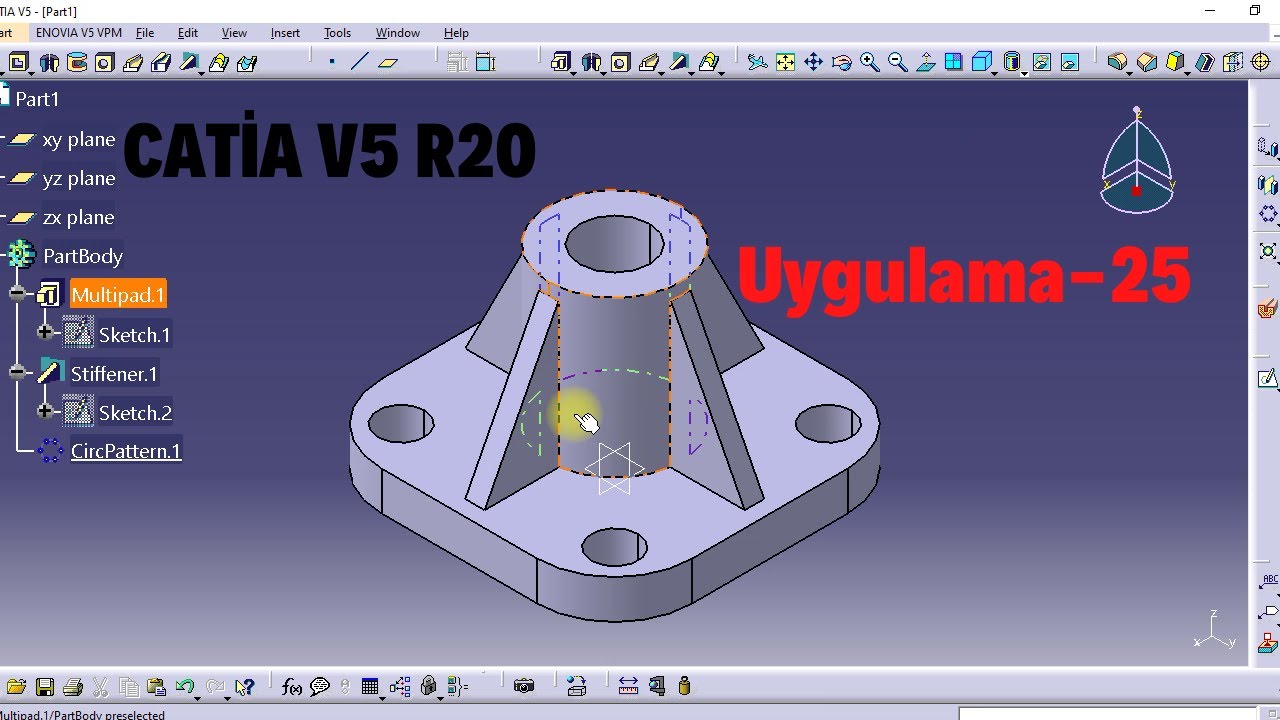The width and height of the screenshot is (1280, 720).
Task: Select PartBody in the specification tree
Action: 82,256
